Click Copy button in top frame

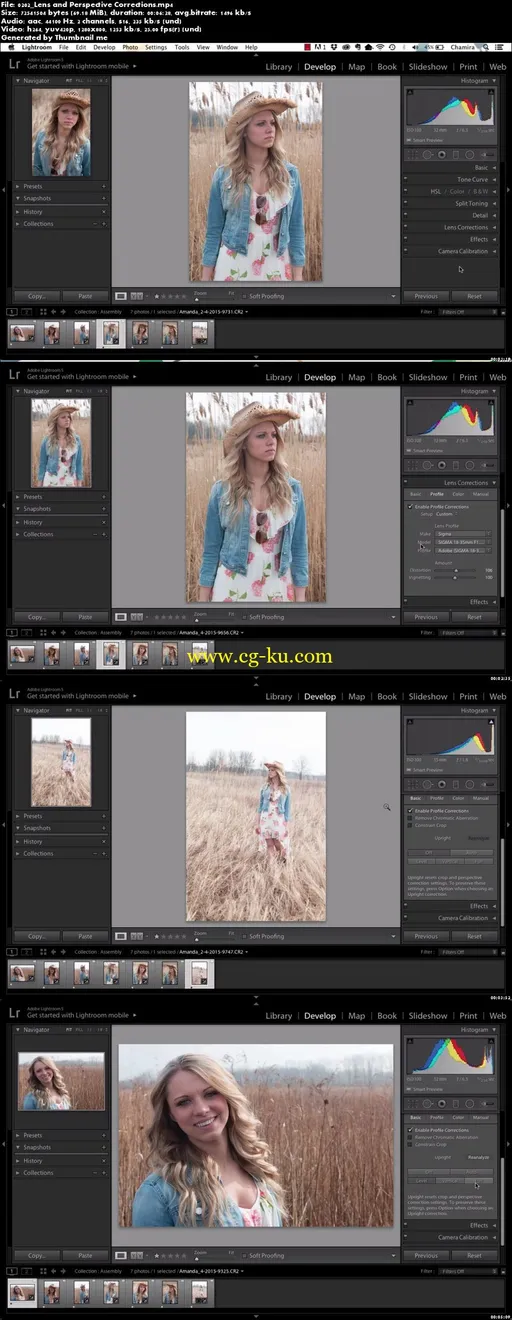pos(37,296)
